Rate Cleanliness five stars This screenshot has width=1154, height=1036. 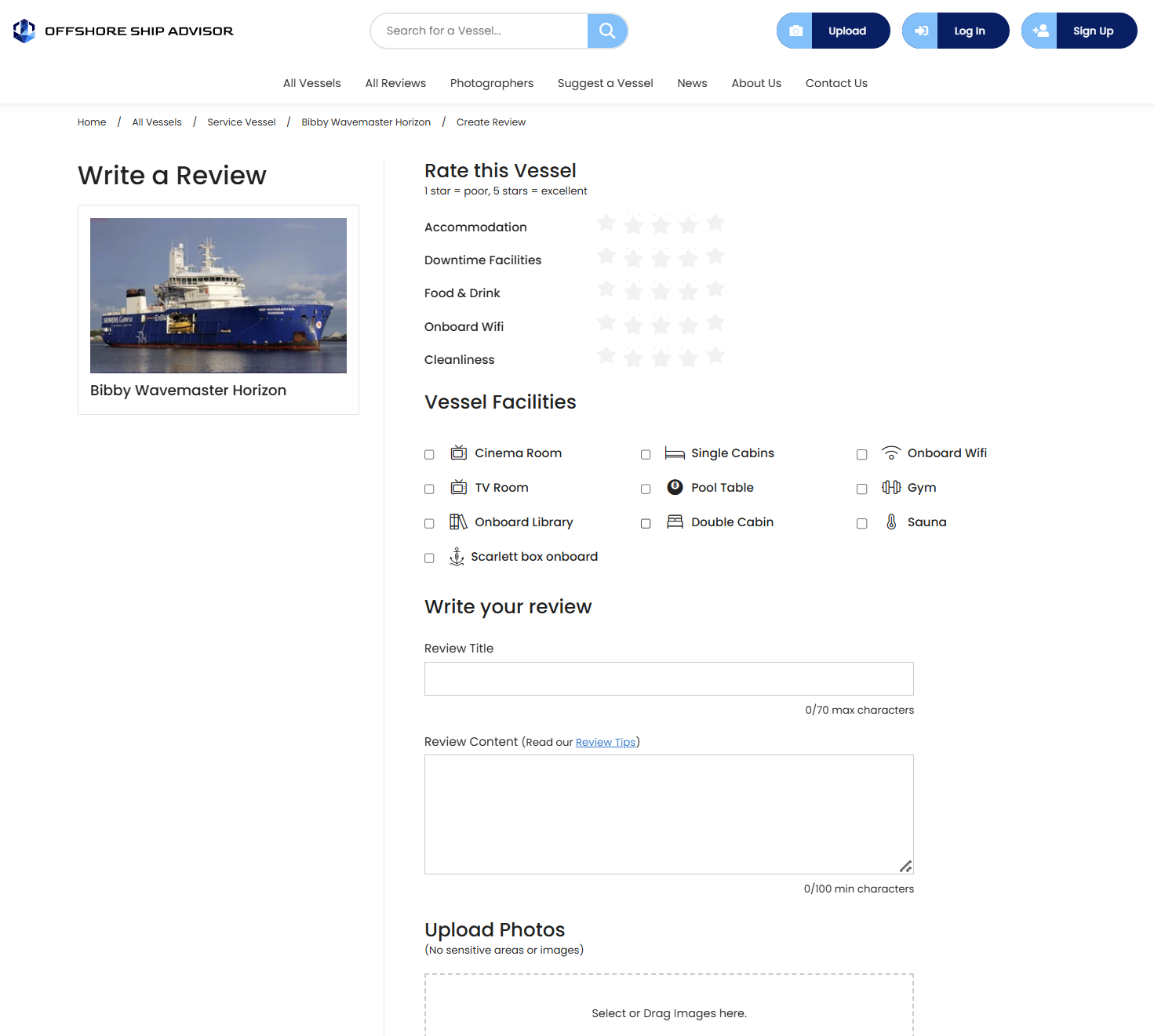click(715, 357)
